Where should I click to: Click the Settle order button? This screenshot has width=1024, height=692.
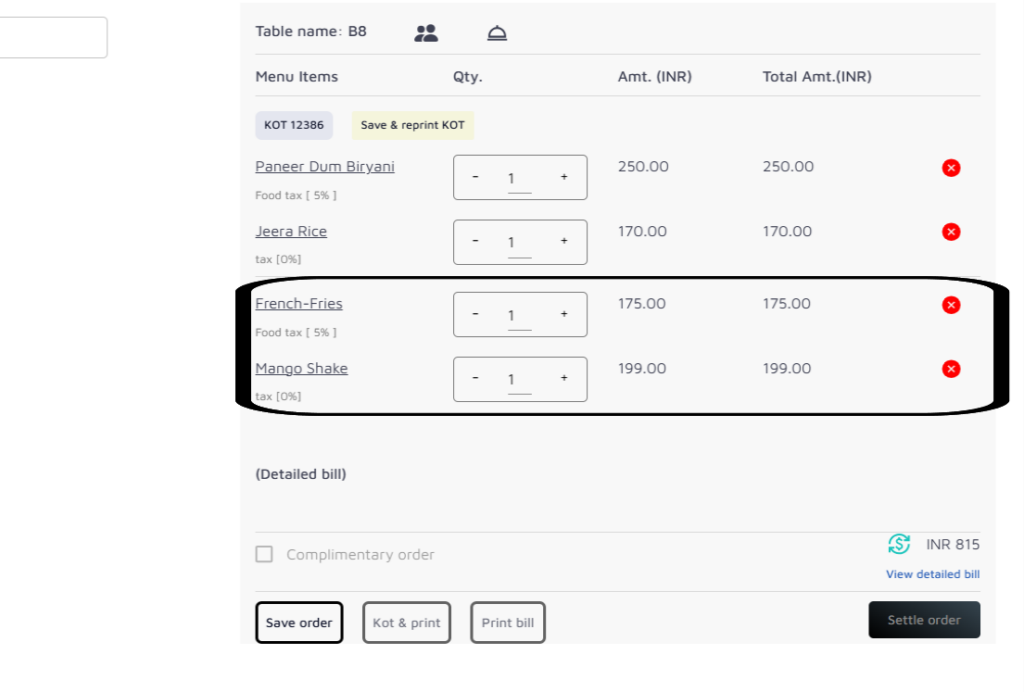tap(924, 620)
